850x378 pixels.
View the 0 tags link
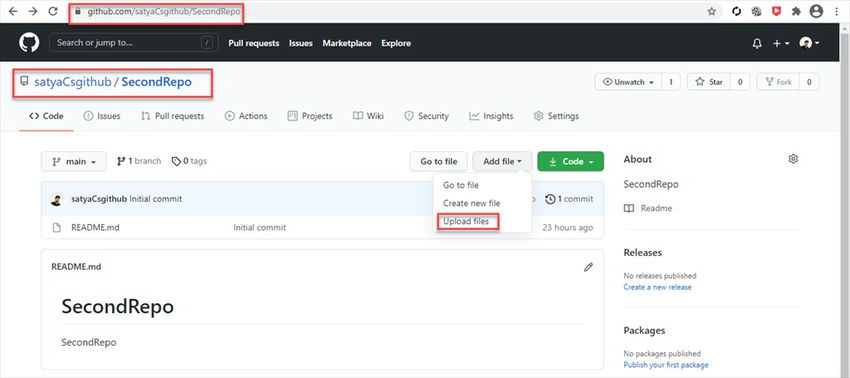click(189, 161)
